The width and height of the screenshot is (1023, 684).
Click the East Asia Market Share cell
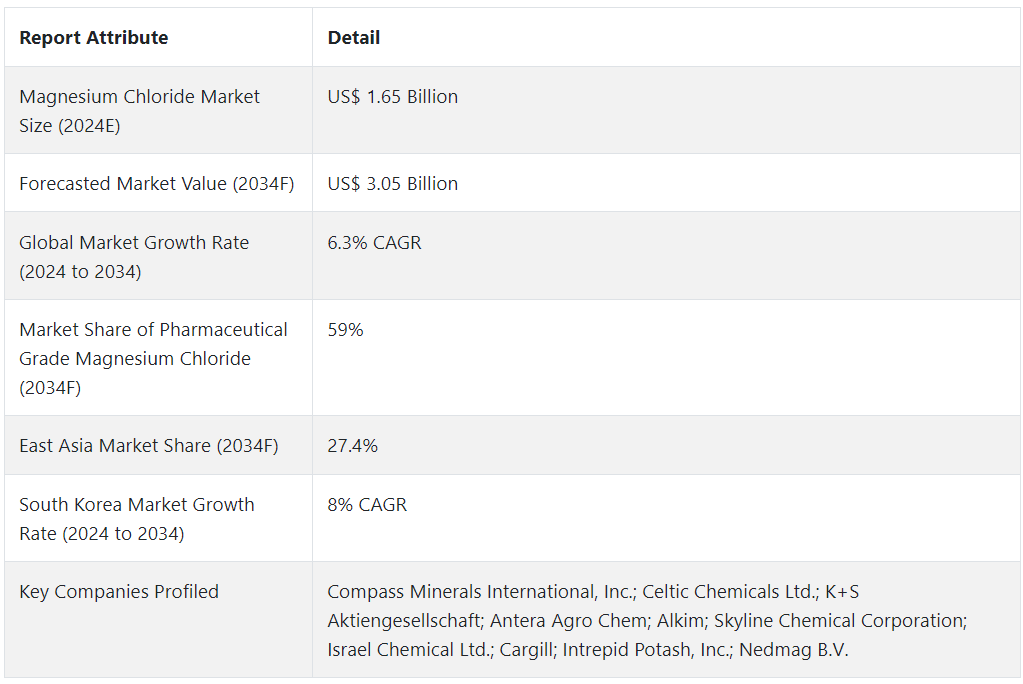click(149, 446)
